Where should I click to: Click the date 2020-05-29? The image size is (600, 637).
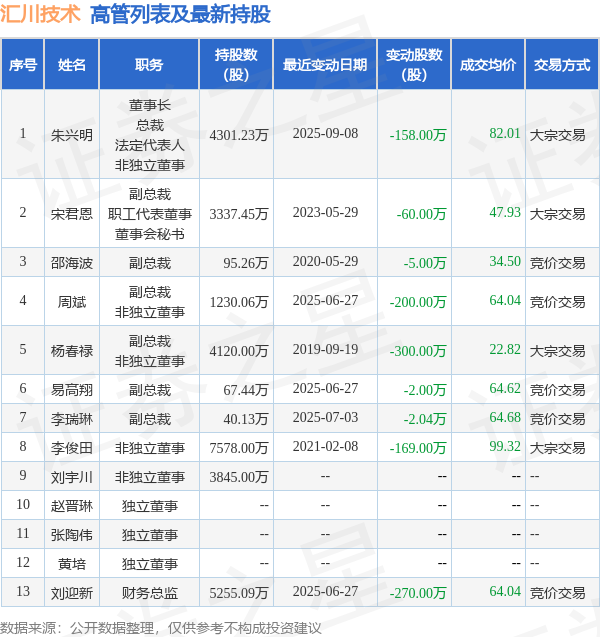point(325,261)
